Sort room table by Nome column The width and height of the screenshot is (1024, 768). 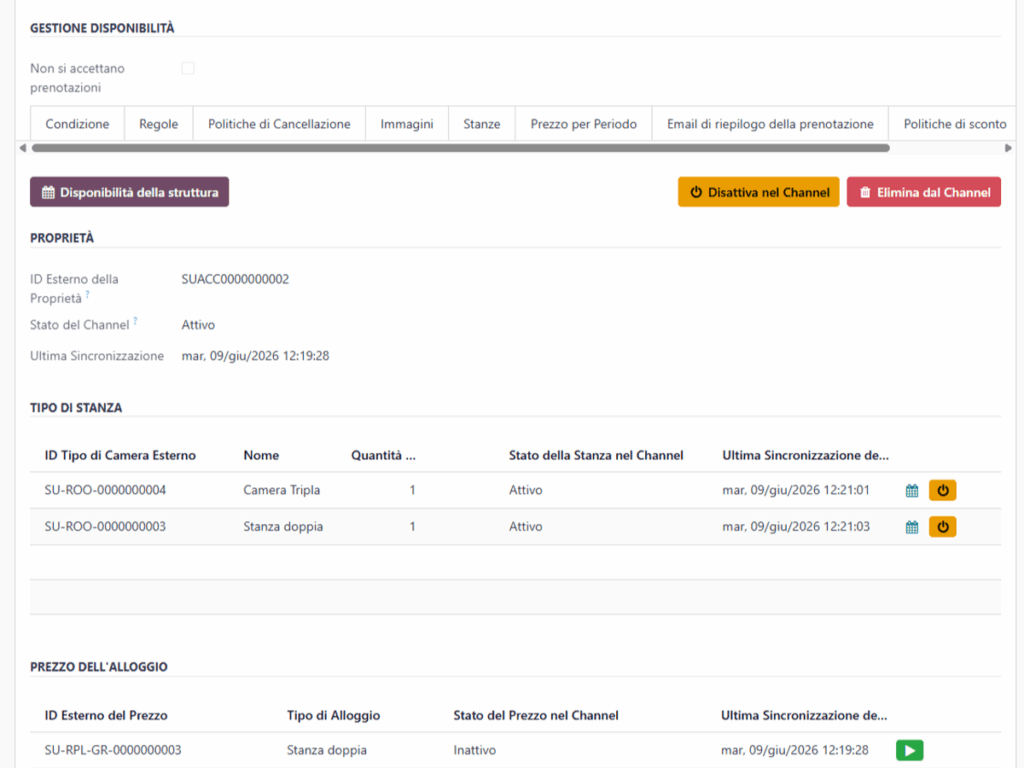pos(261,455)
